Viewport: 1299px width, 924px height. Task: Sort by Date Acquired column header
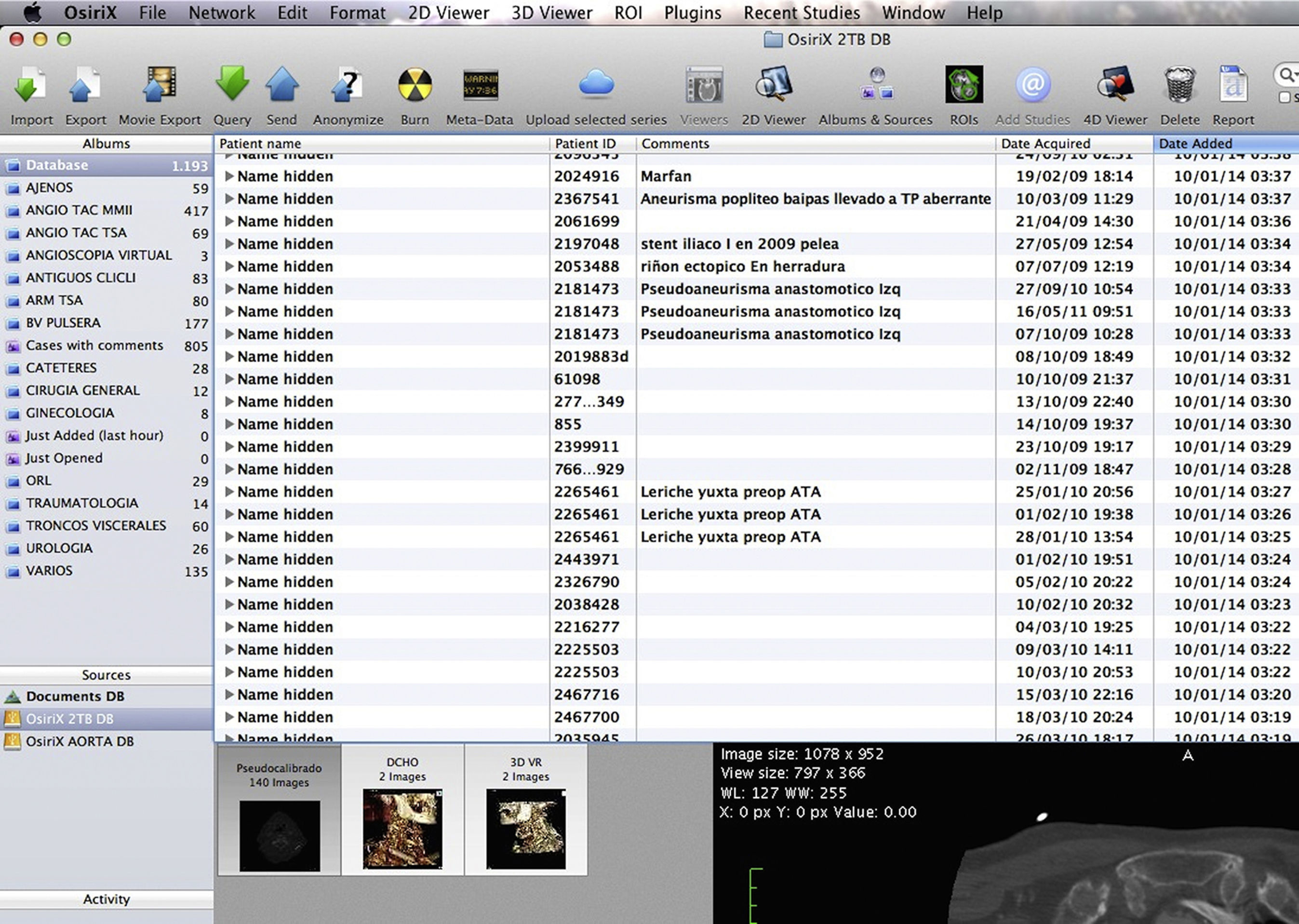(1045, 143)
